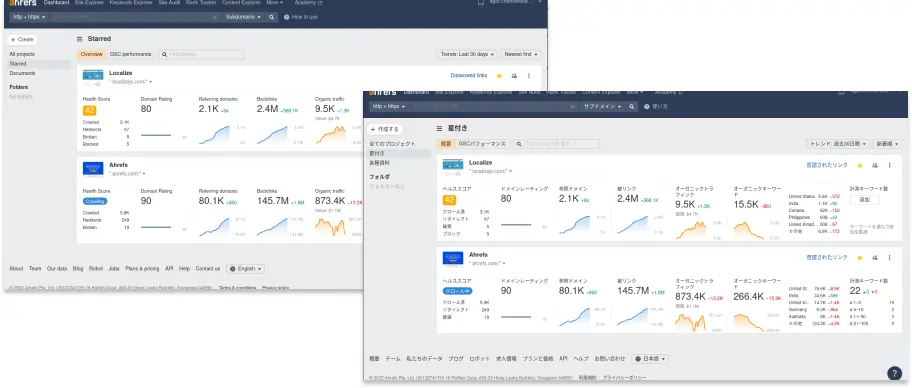Click the round help question-mark button
This screenshot has height=388, width=912.
point(895,373)
